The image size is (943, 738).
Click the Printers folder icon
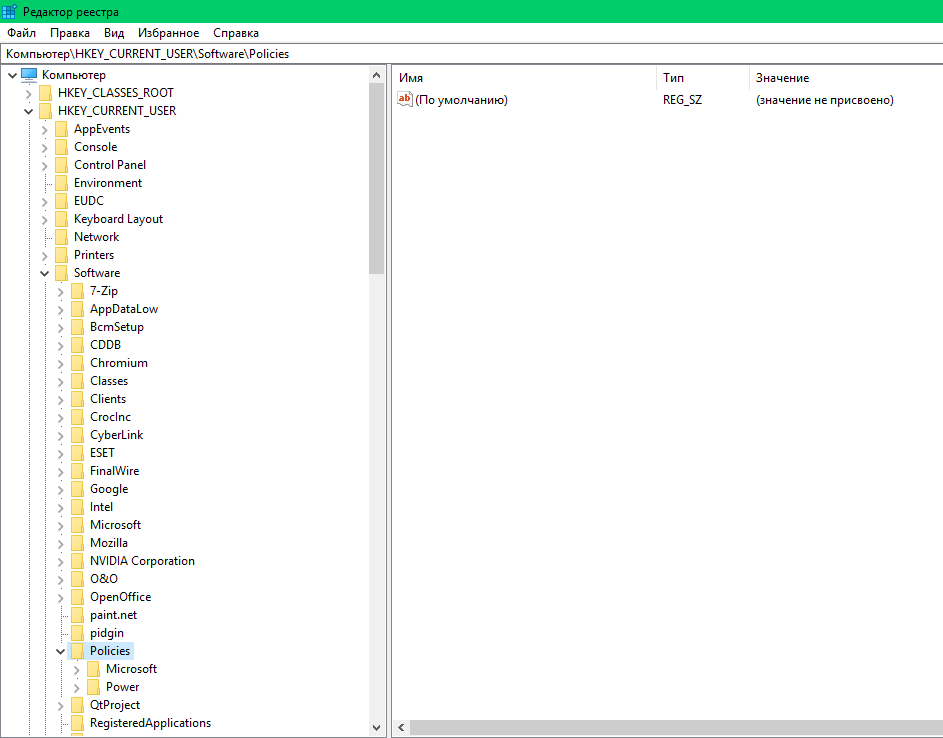point(61,255)
